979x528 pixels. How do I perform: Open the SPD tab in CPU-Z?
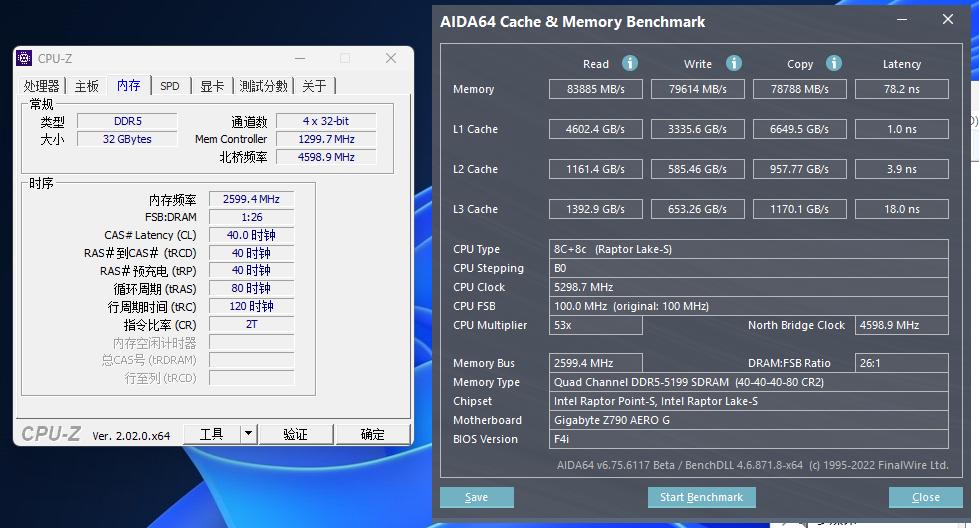170,86
